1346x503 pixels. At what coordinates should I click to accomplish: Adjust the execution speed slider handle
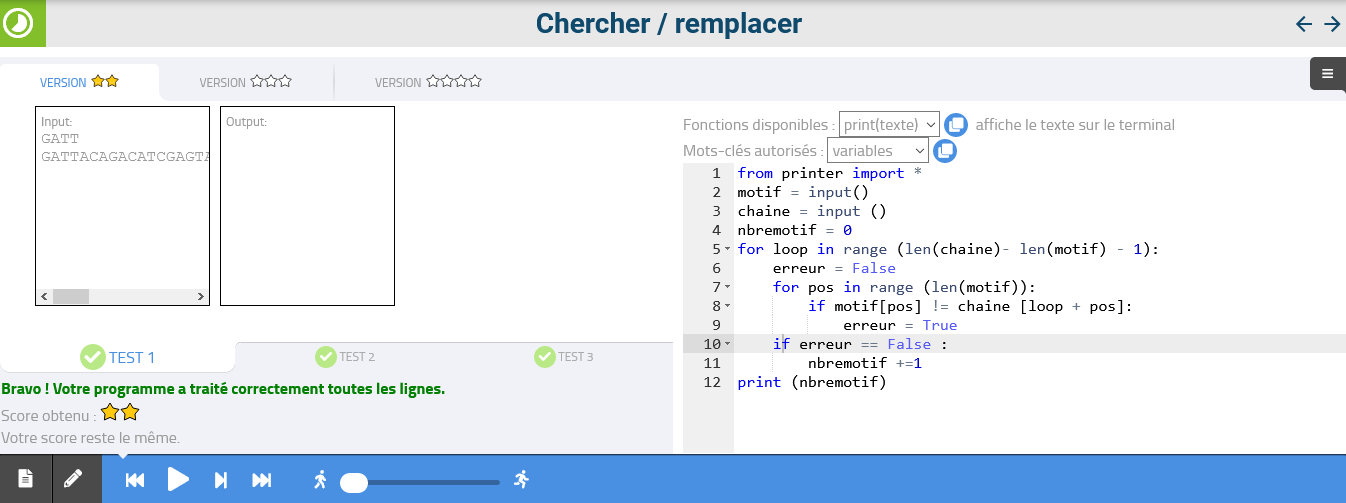[354, 483]
